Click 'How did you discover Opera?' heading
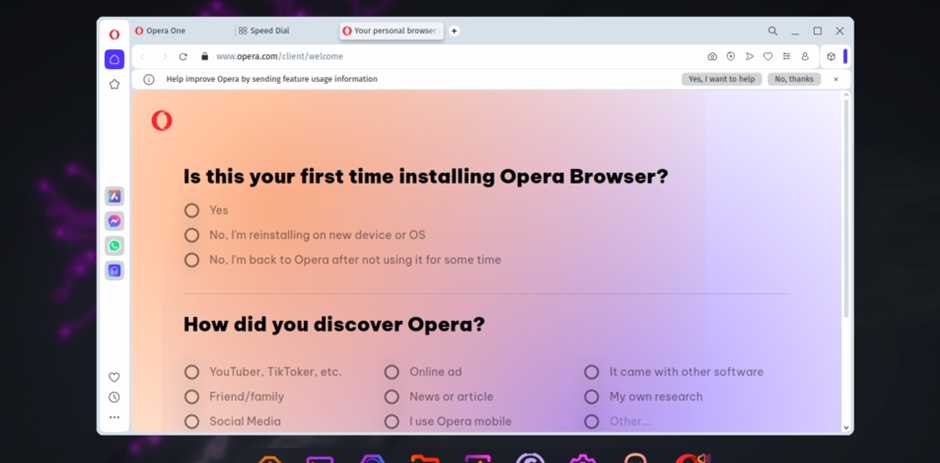940x463 pixels. tap(334, 324)
